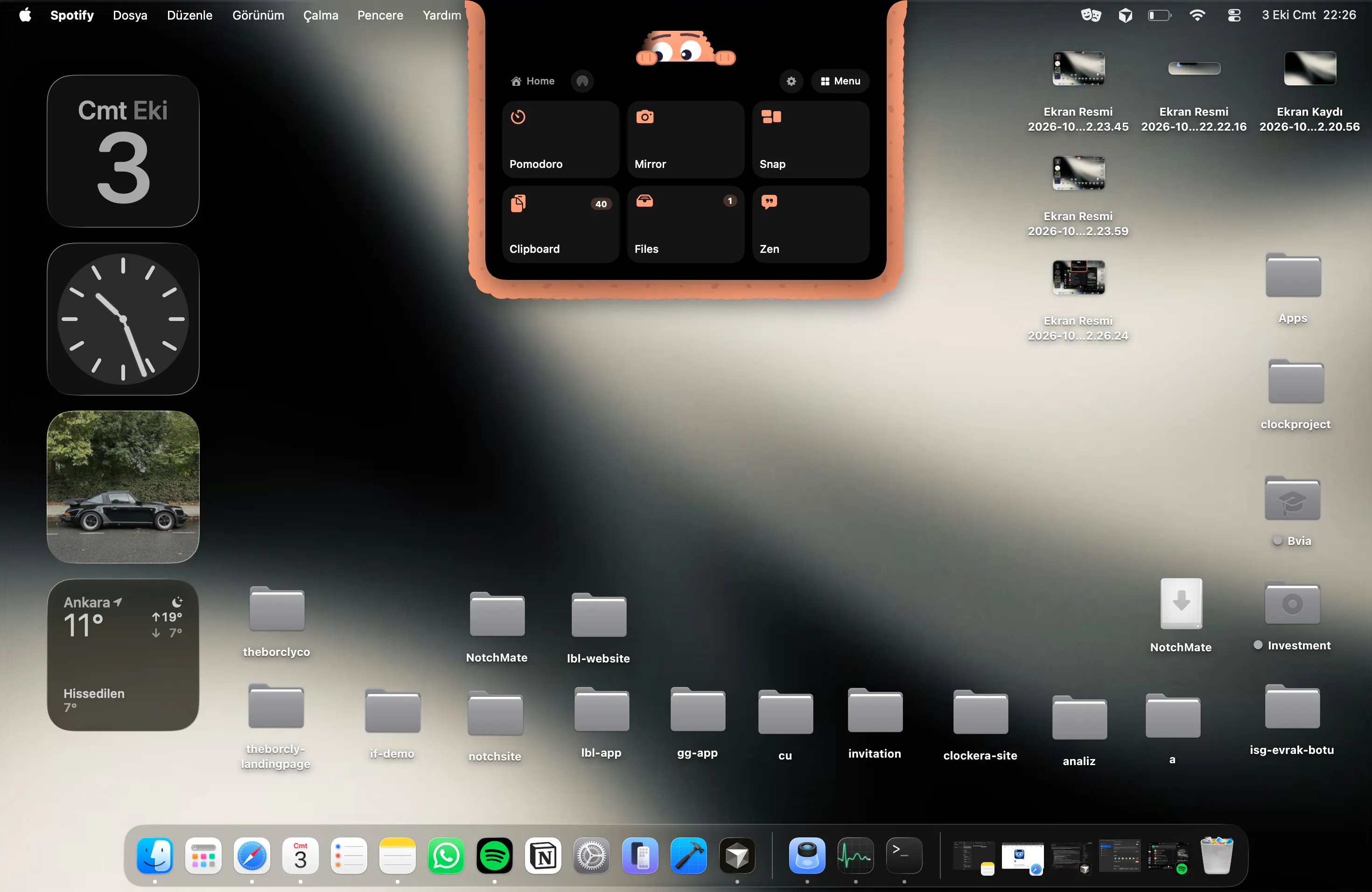Screen dimensions: 1372x892
Task: Open the Yardım menu
Action: click(x=441, y=15)
